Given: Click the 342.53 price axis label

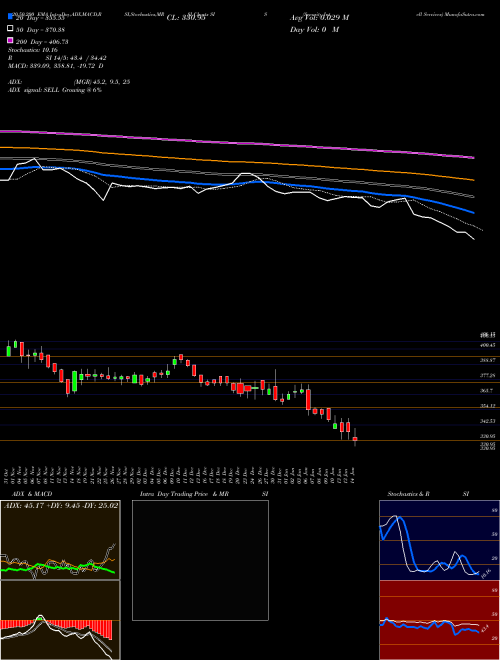Looking at the screenshot, I should coord(488,421).
